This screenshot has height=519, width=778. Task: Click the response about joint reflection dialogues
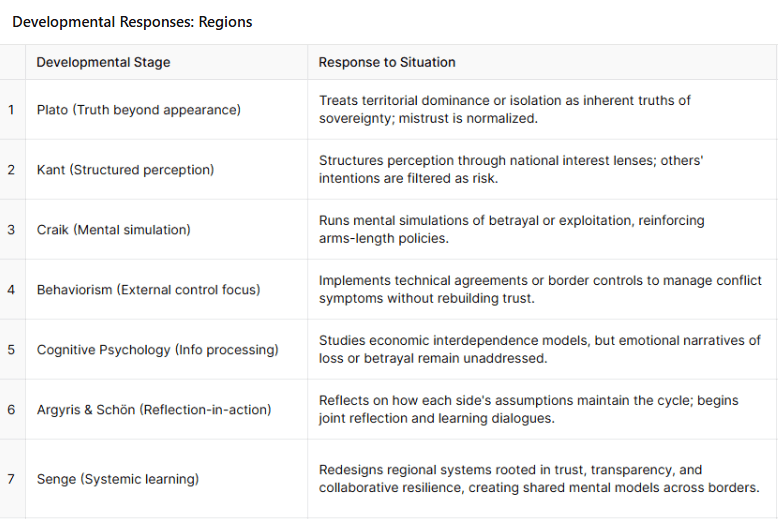point(528,409)
